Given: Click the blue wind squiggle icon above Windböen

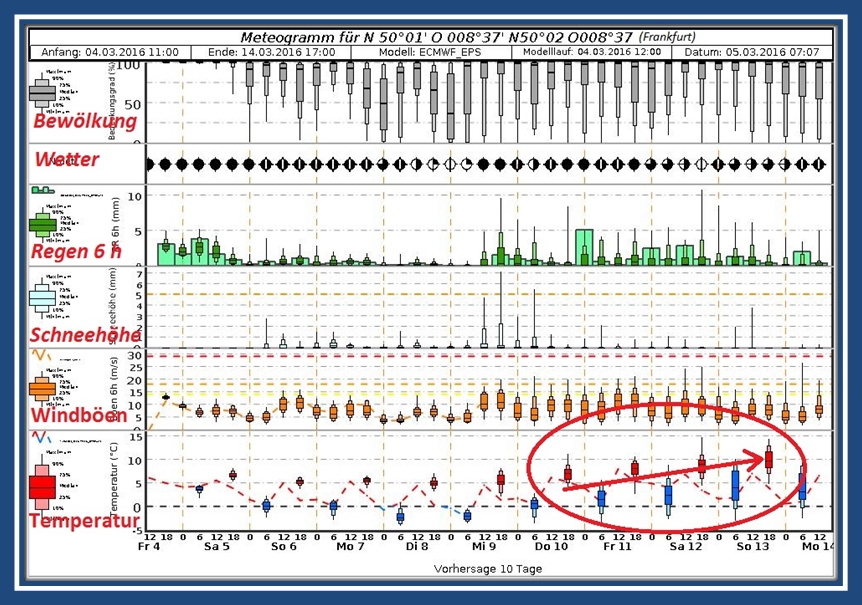Looking at the screenshot, I should (x=38, y=354).
